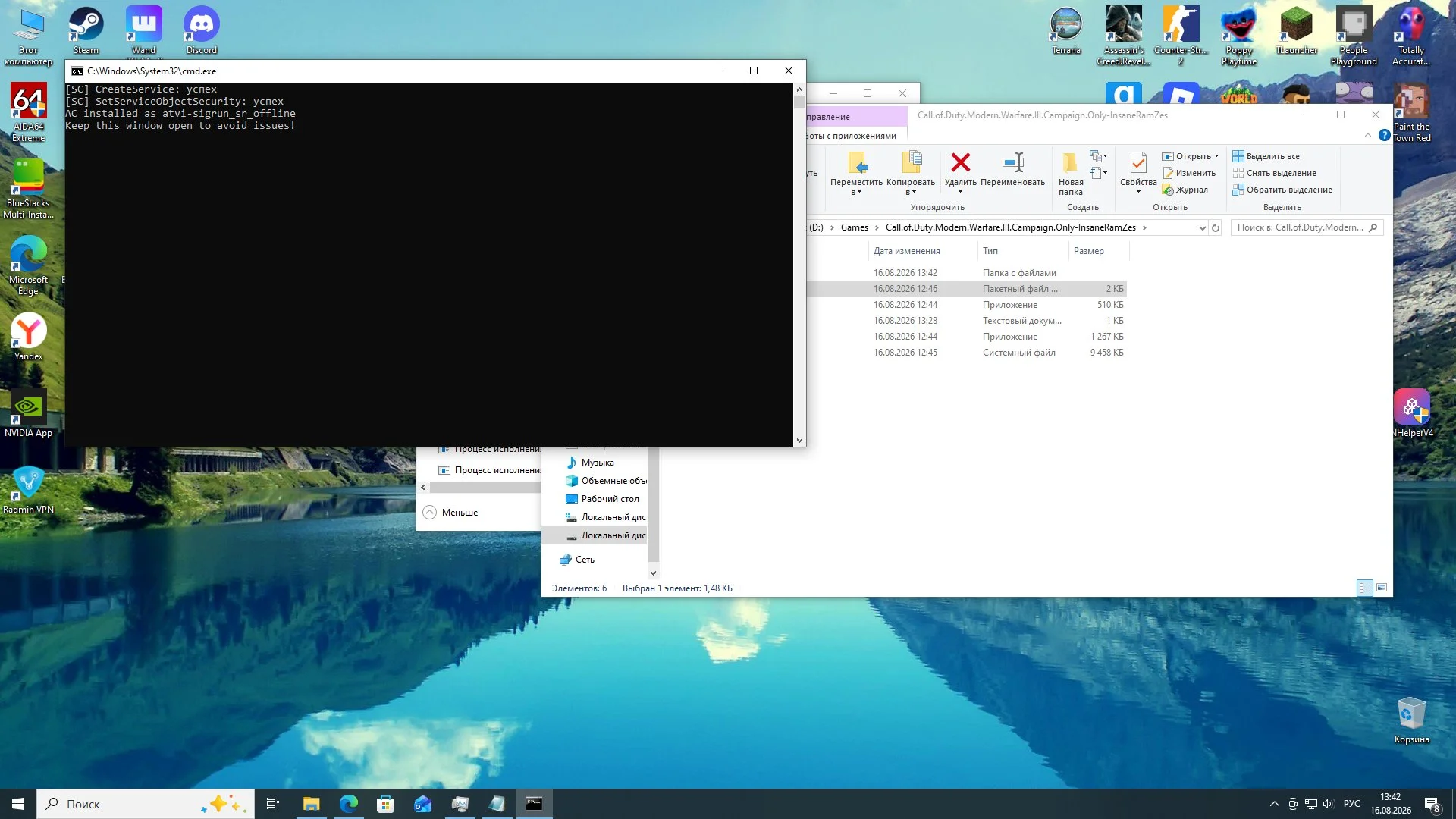Select the Корзина recycle bin icon

tap(1411, 720)
